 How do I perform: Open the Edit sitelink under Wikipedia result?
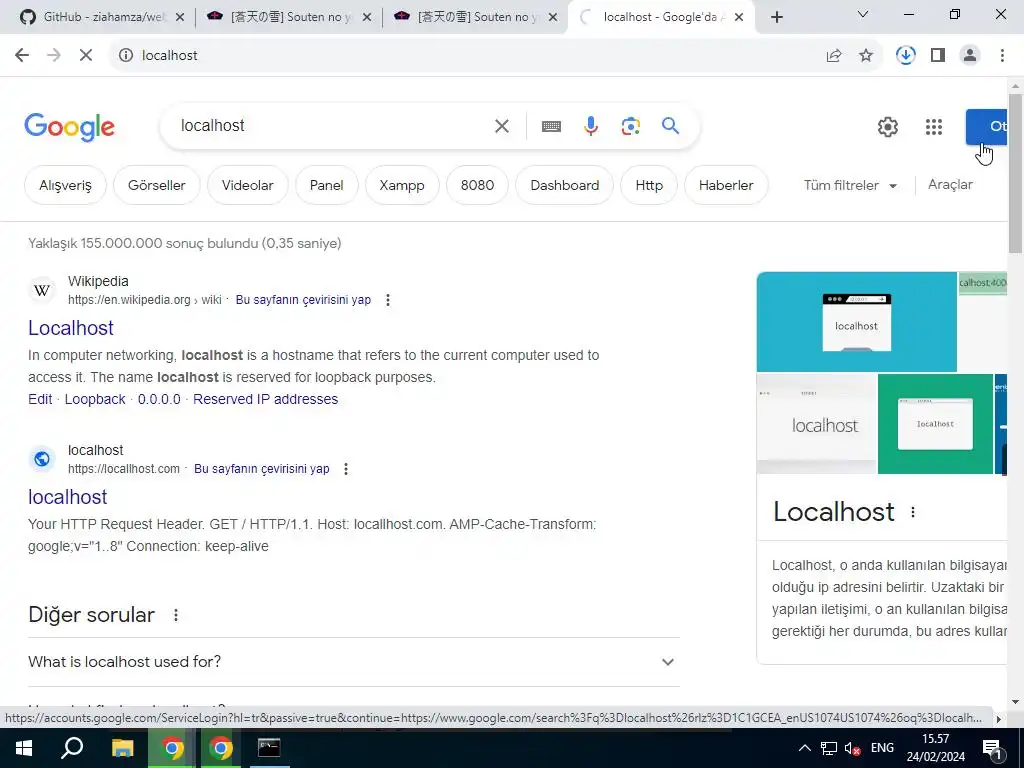click(40, 399)
